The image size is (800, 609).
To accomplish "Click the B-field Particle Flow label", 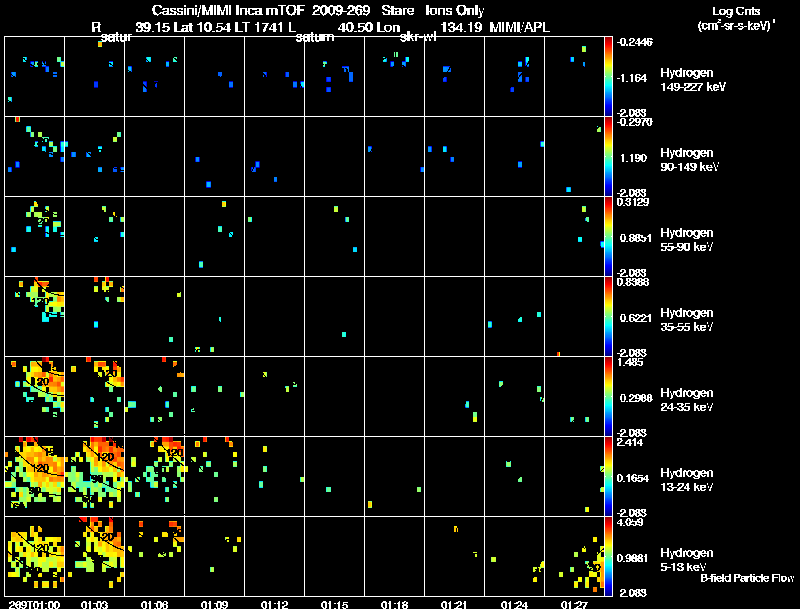I will (747, 578).
